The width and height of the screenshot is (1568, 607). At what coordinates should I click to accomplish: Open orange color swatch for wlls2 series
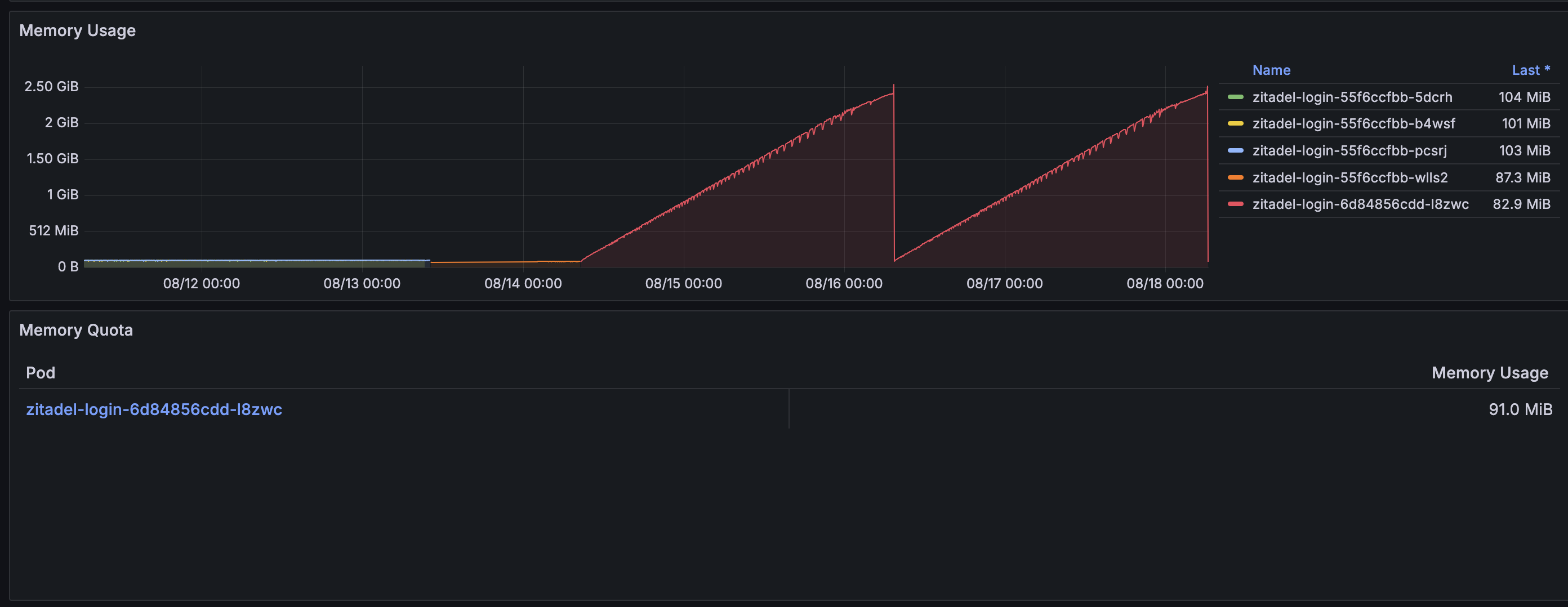tap(1235, 177)
